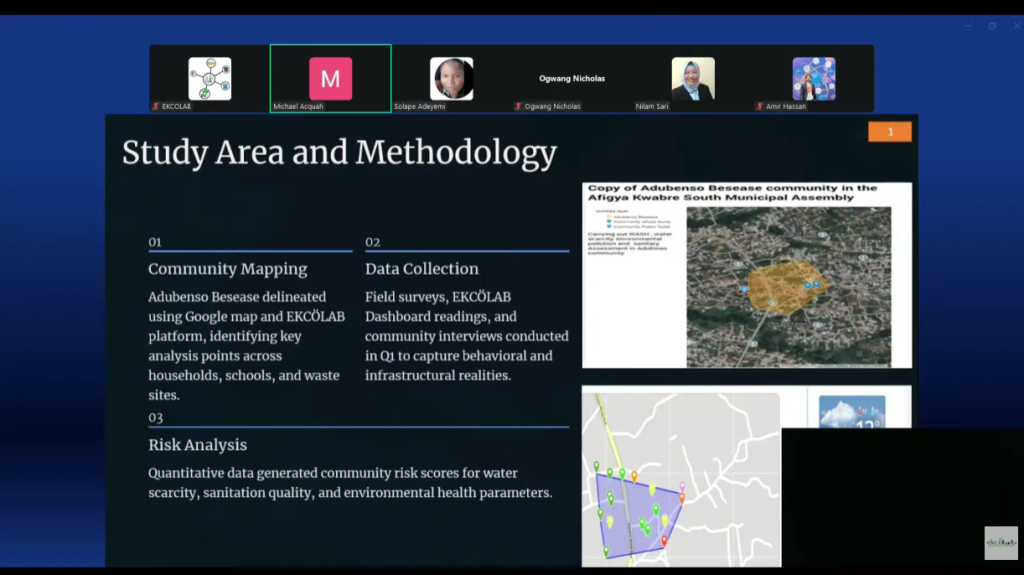Click the ekcolab logo in bottom-right corner

(x=1000, y=543)
